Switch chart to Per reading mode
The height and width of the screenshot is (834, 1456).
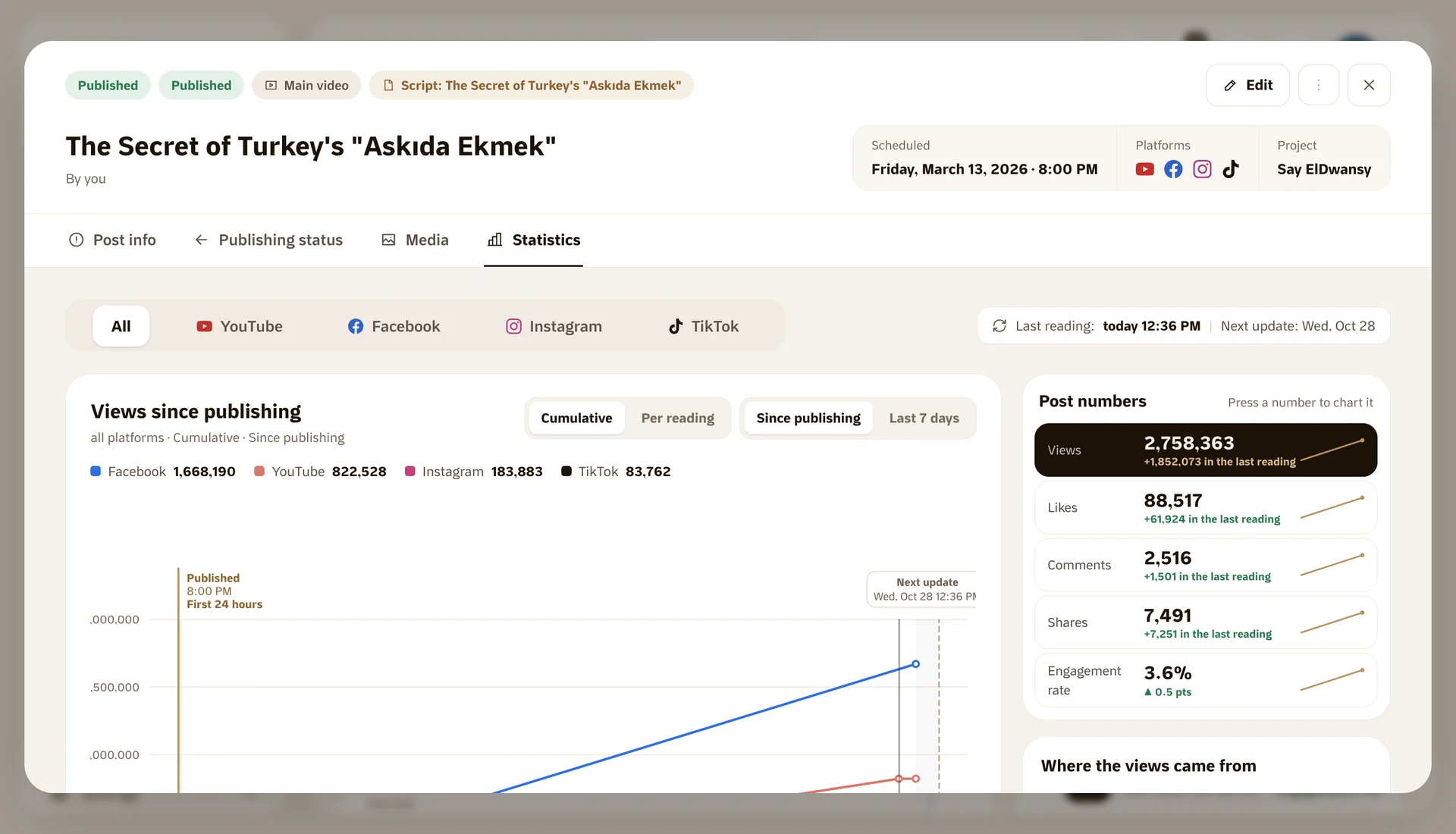pos(677,418)
